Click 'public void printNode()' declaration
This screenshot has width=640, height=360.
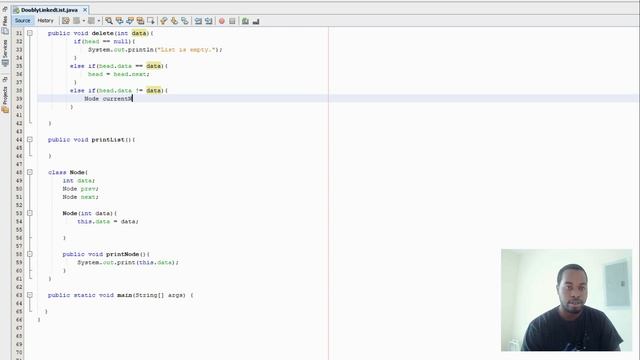pos(106,254)
